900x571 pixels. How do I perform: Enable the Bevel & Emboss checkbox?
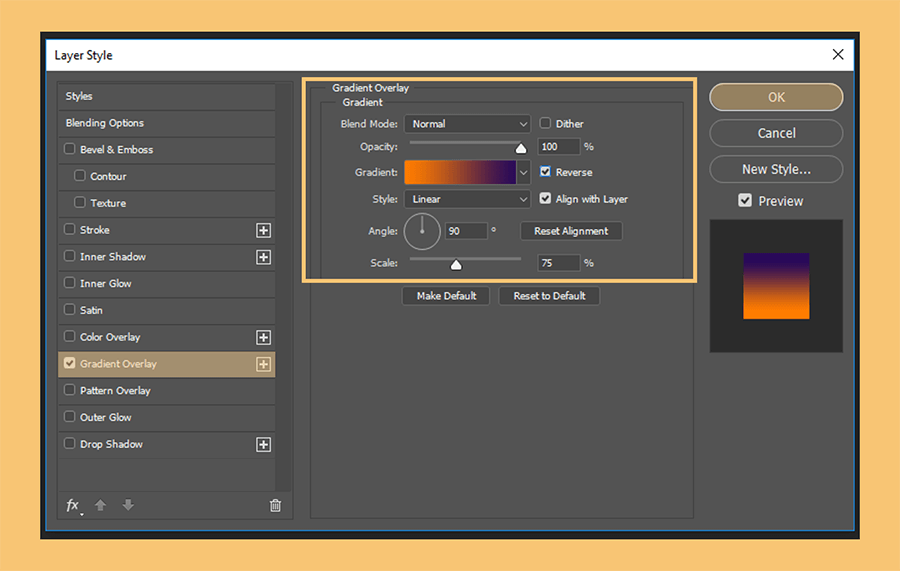point(70,149)
